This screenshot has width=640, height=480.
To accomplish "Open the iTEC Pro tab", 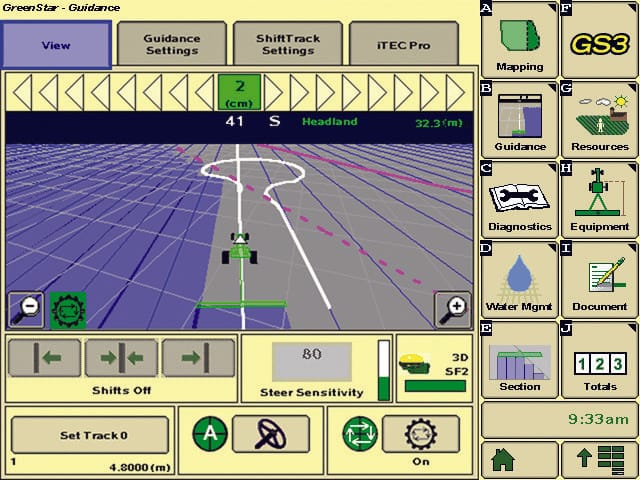I will tap(404, 44).
